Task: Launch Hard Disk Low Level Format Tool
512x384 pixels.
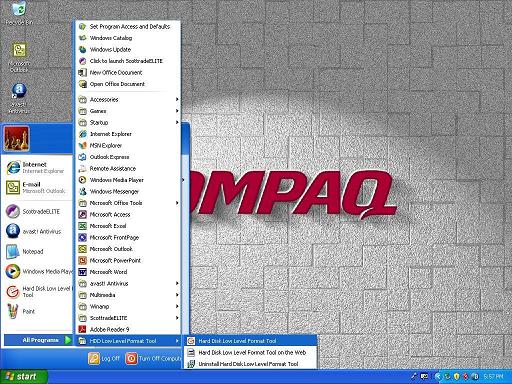Action: coord(250,341)
